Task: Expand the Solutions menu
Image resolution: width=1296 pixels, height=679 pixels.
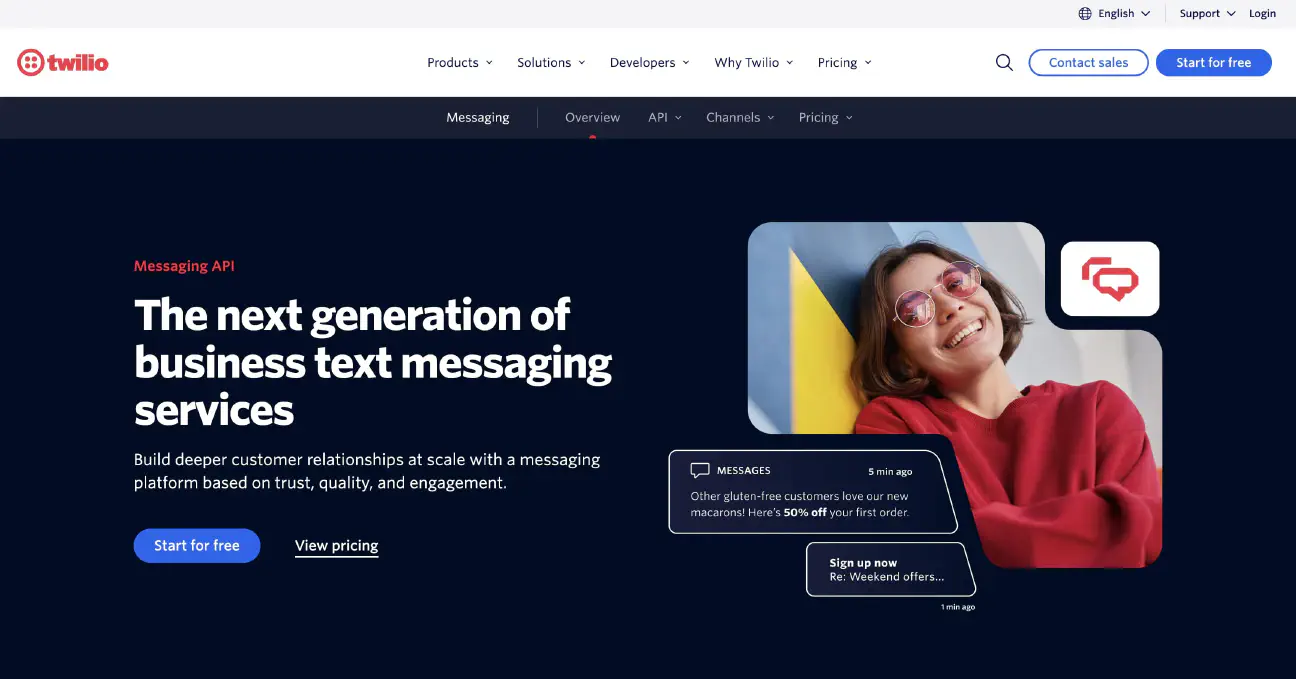Action: (x=551, y=62)
